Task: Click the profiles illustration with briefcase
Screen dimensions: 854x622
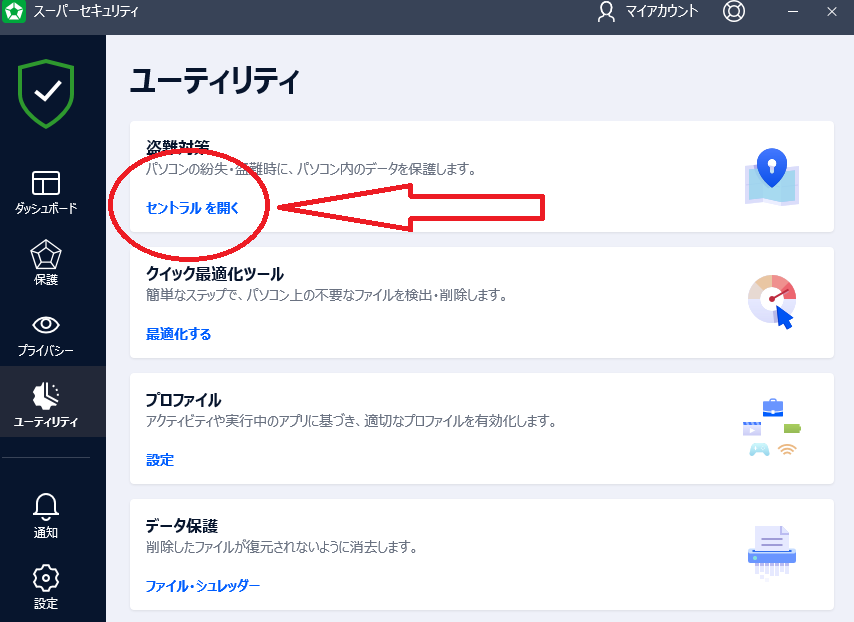Action: click(772, 428)
